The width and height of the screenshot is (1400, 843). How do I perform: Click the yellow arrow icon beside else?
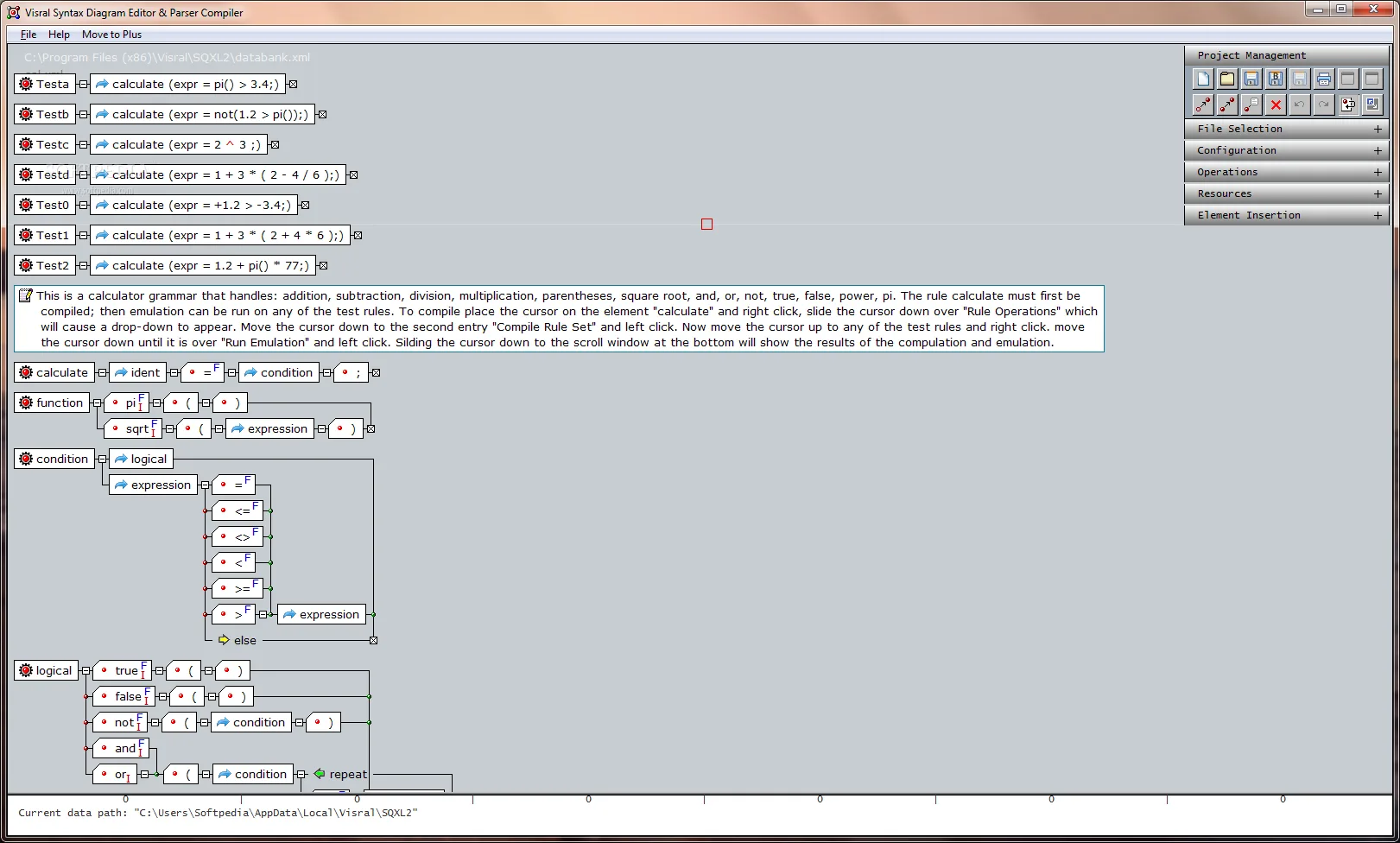coord(224,640)
